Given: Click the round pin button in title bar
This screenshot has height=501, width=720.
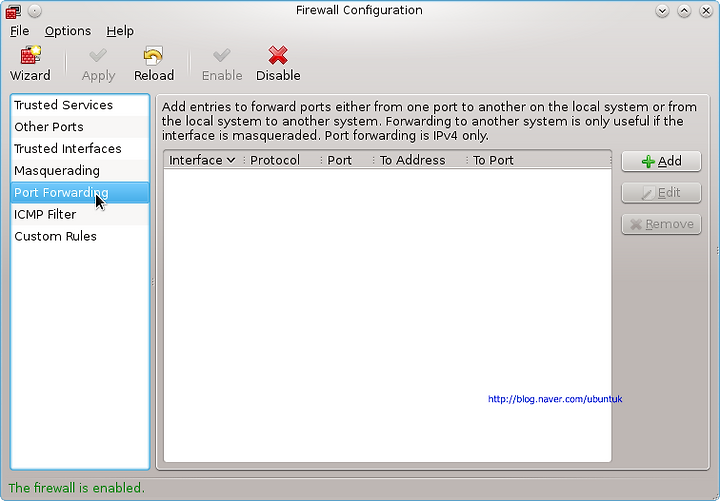Looking at the screenshot, I should (x=35, y=11).
